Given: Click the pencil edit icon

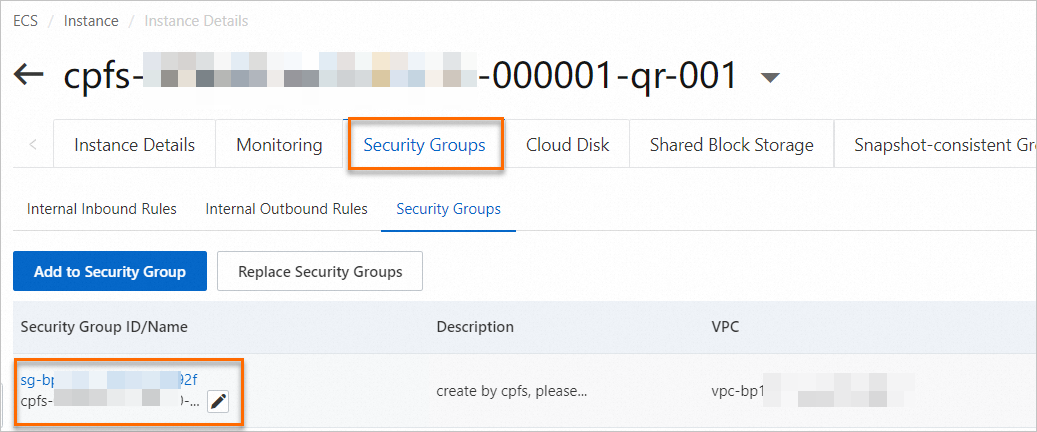Looking at the screenshot, I should tap(219, 401).
